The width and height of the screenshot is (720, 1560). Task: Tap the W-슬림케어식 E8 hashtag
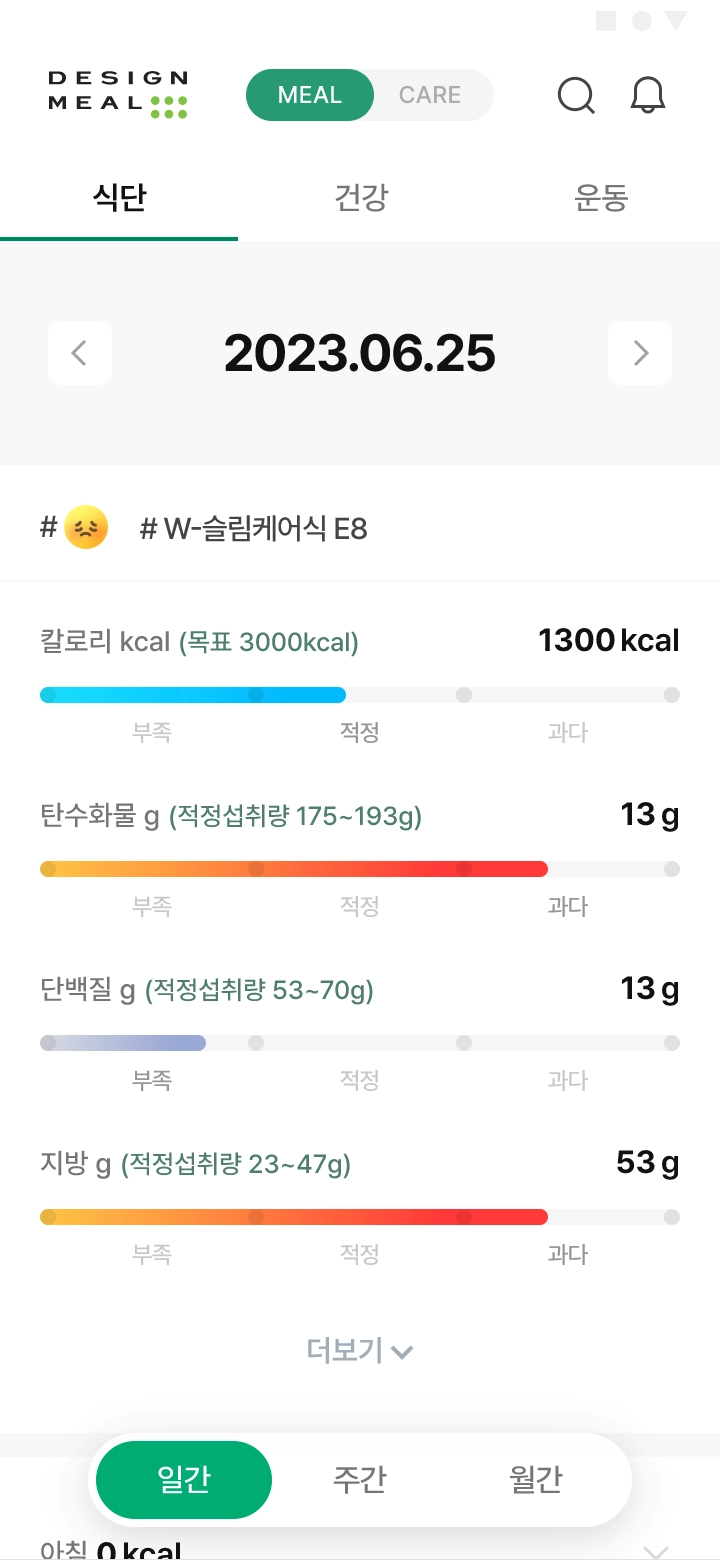[x=254, y=528]
